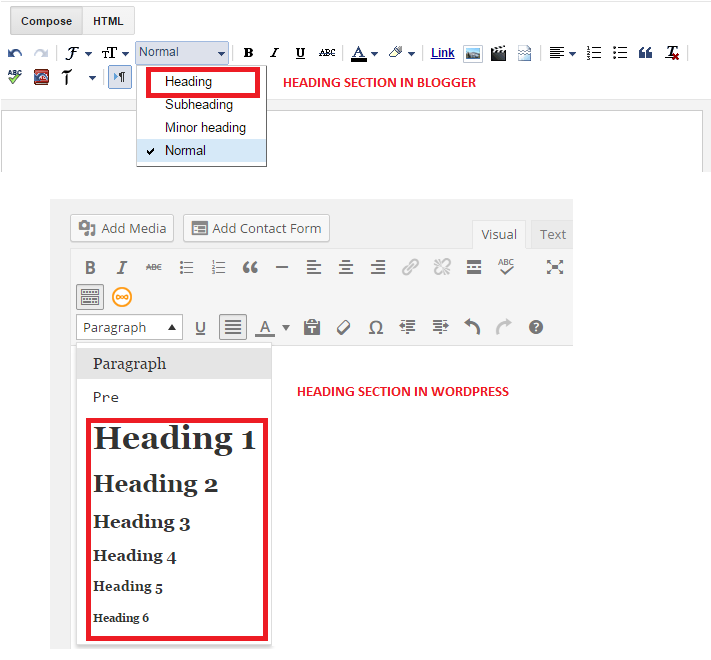711x660 pixels.
Task: Choose Heading from the Blogger format menu
Action: 203,82
